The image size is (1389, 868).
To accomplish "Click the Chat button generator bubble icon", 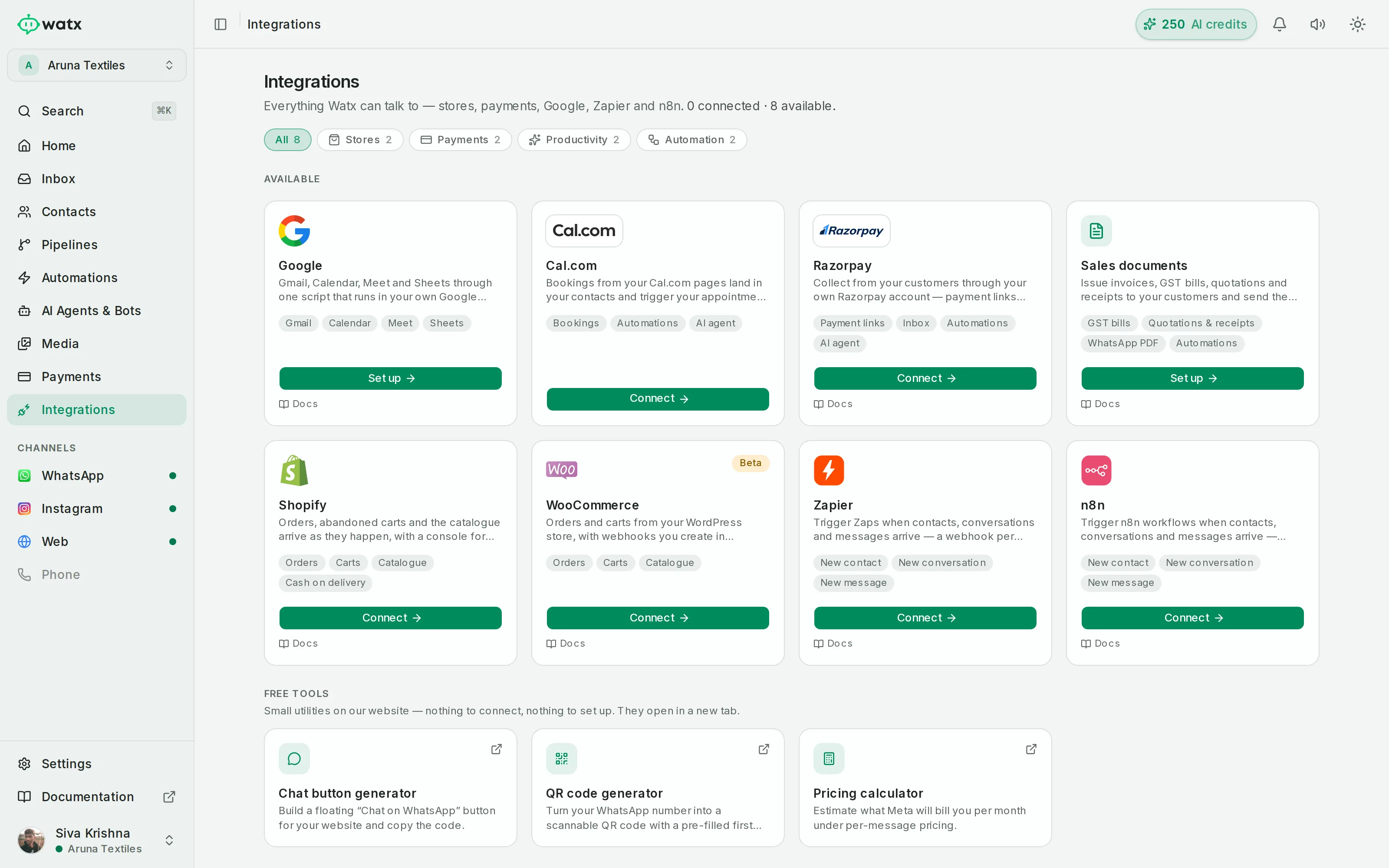I will coord(294,759).
